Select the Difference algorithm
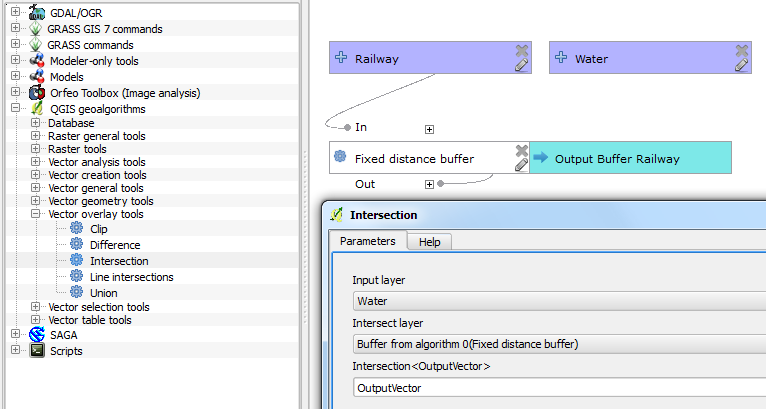The height and width of the screenshot is (409, 766). click(115, 245)
